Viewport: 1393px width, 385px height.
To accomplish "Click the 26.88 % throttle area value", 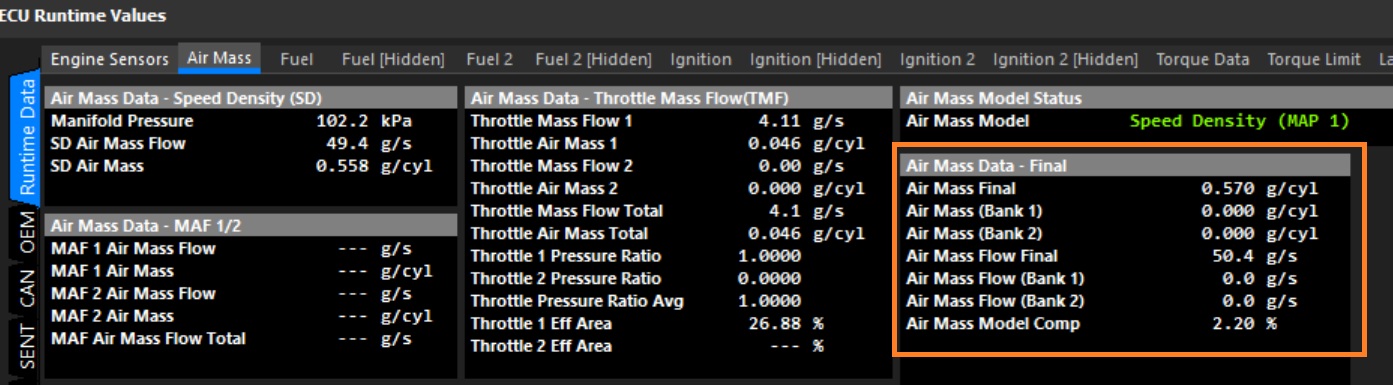I will click(786, 324).
